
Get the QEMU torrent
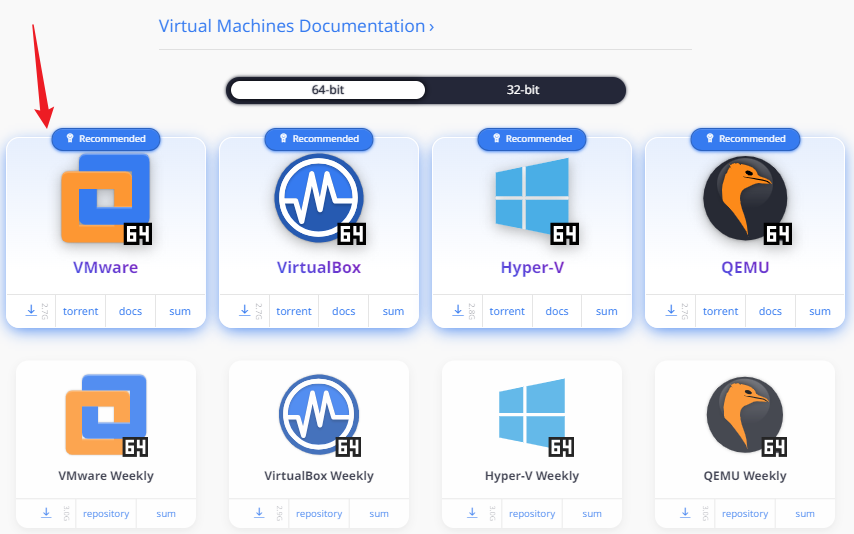click(x=721, y=311)
